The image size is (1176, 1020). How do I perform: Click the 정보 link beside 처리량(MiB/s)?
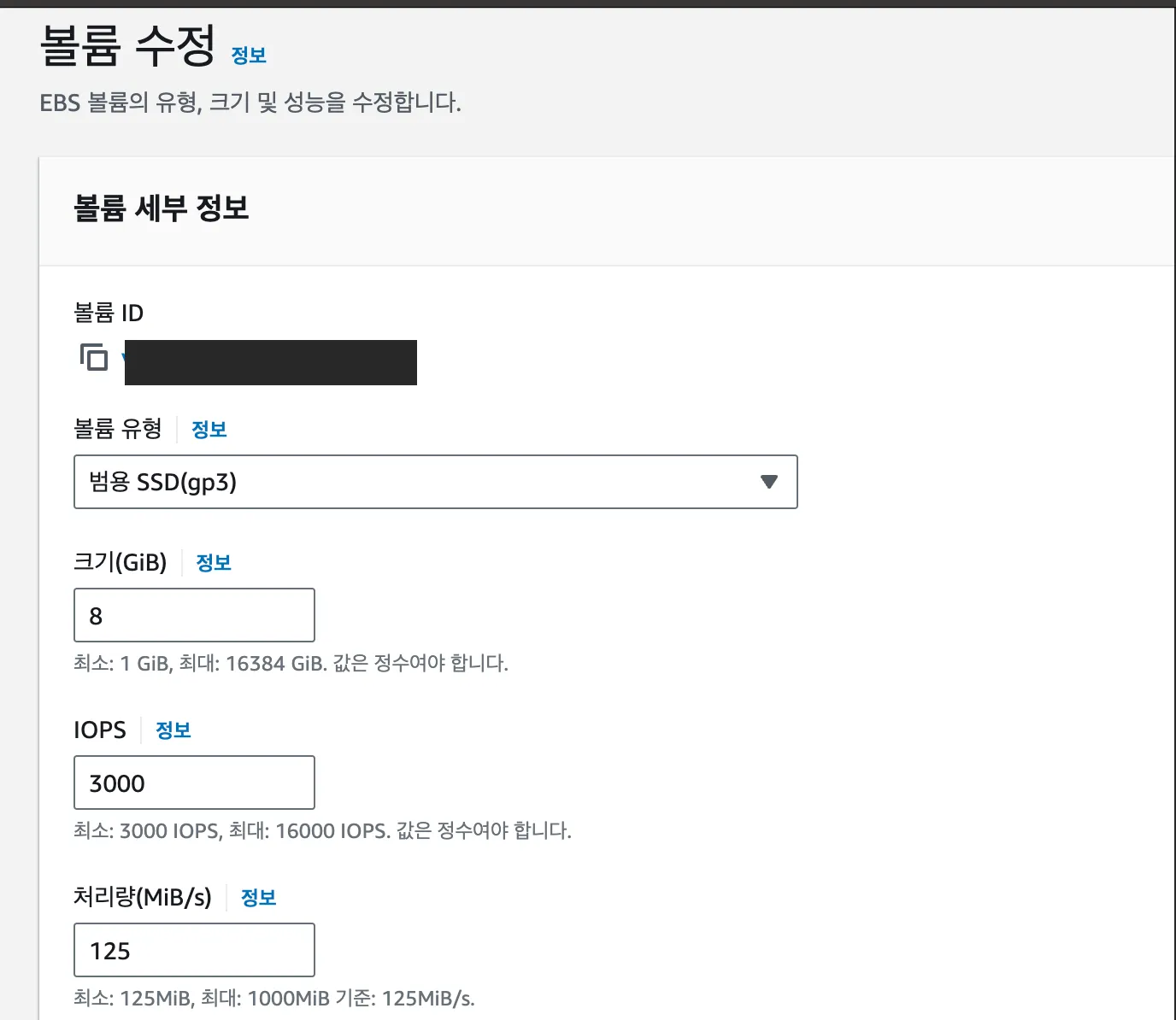(259, 897)
